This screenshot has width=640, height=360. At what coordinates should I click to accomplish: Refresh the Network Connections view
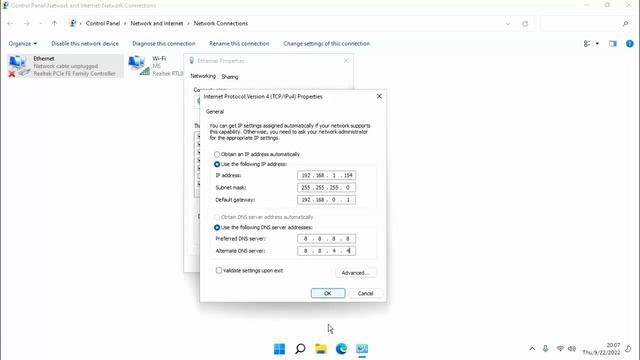525,24
